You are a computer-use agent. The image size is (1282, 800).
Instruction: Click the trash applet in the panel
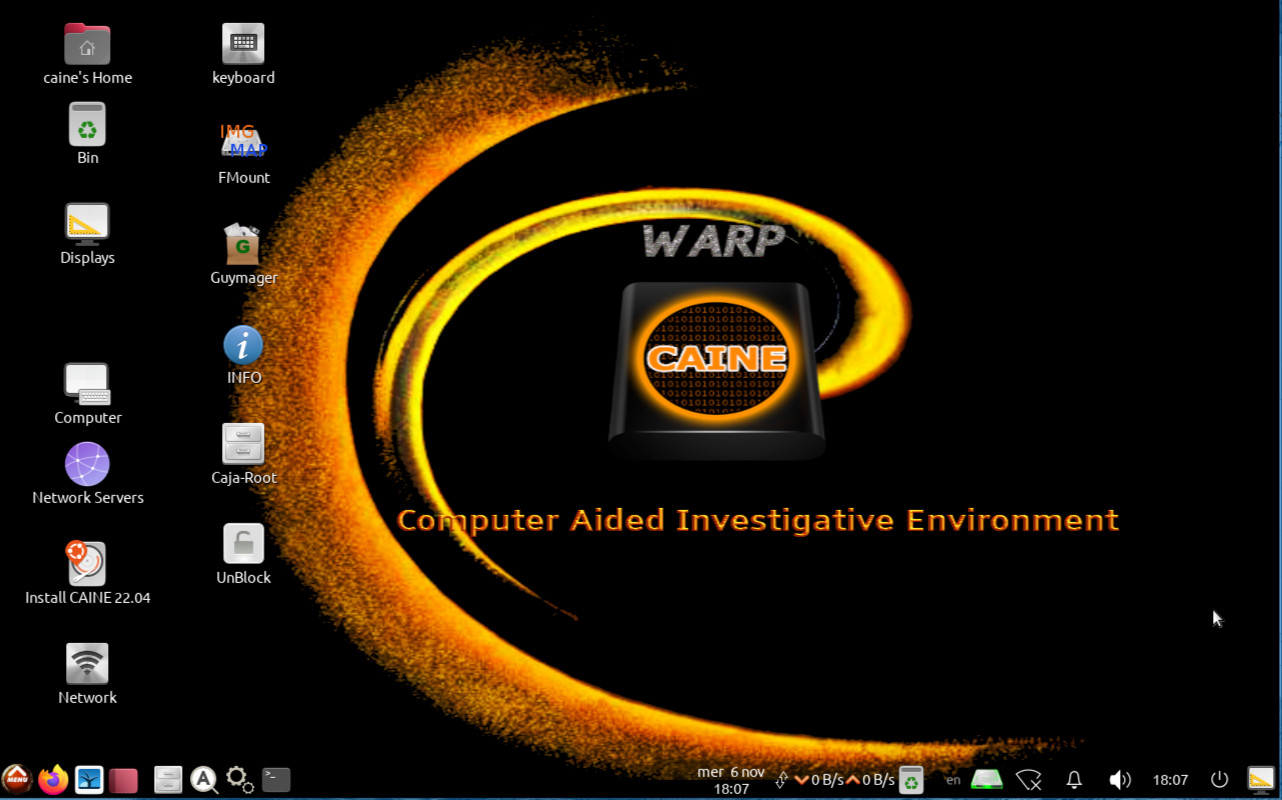tap(911, 780)
